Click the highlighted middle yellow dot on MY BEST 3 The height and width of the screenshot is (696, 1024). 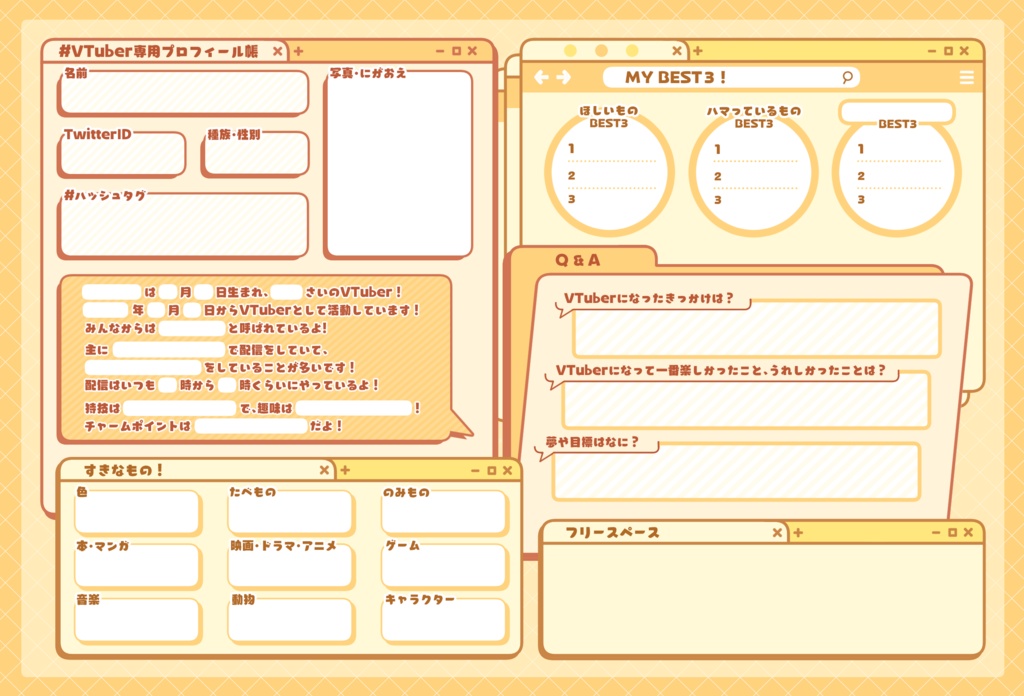(x=601, y=49)
